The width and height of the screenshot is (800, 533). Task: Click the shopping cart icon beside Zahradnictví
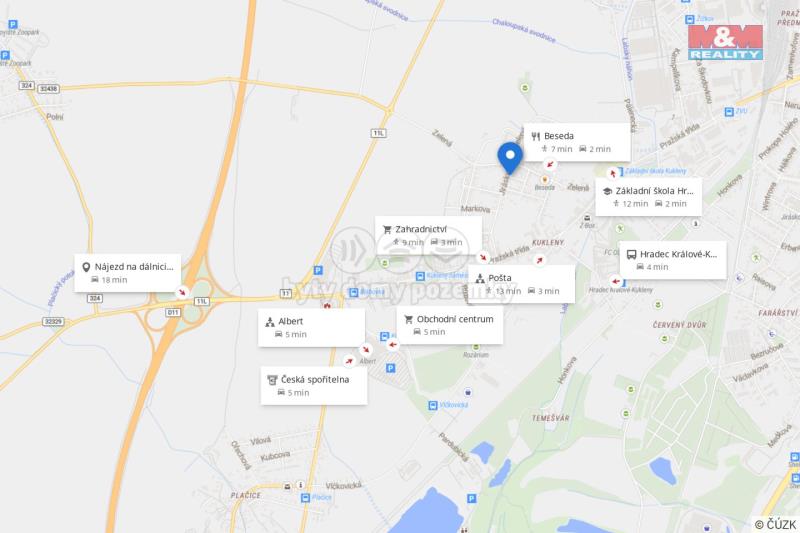tap(387, 230)
